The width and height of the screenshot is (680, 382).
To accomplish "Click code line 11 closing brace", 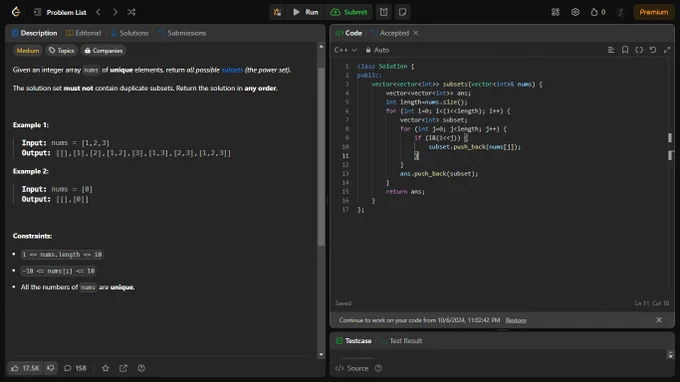I will pyautogui.click(x=416, y=156).
